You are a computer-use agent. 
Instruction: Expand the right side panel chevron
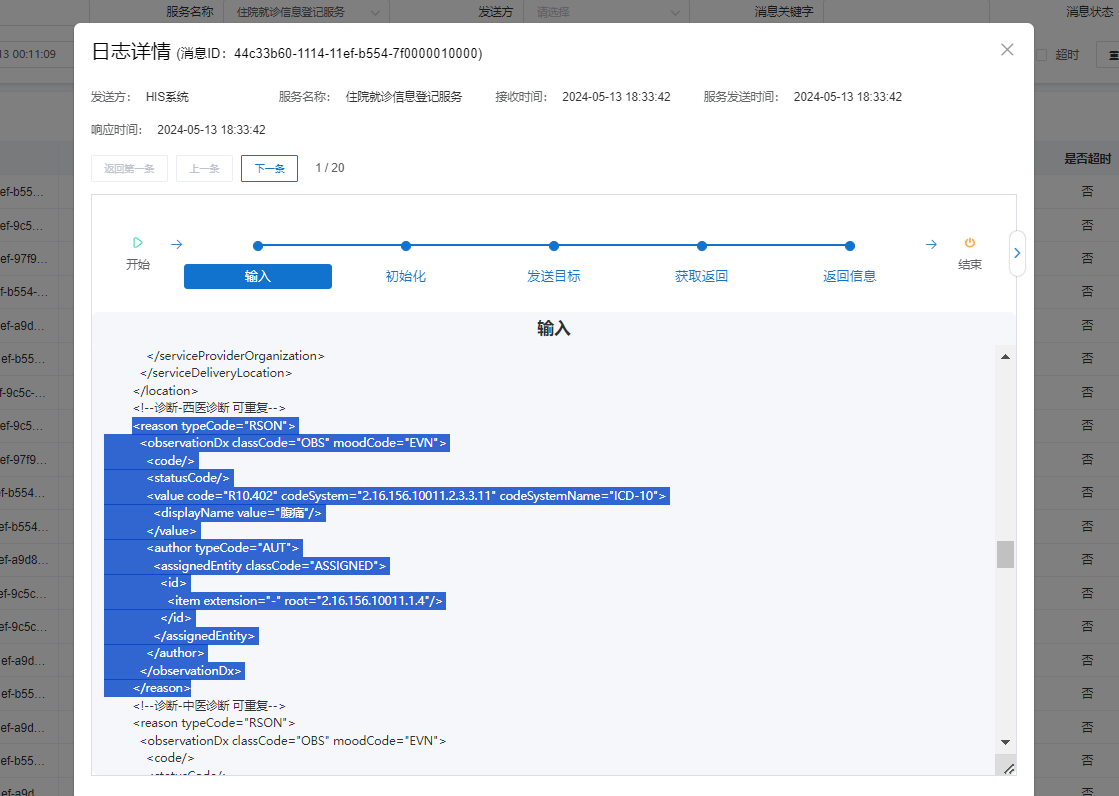pos(1017,253)
